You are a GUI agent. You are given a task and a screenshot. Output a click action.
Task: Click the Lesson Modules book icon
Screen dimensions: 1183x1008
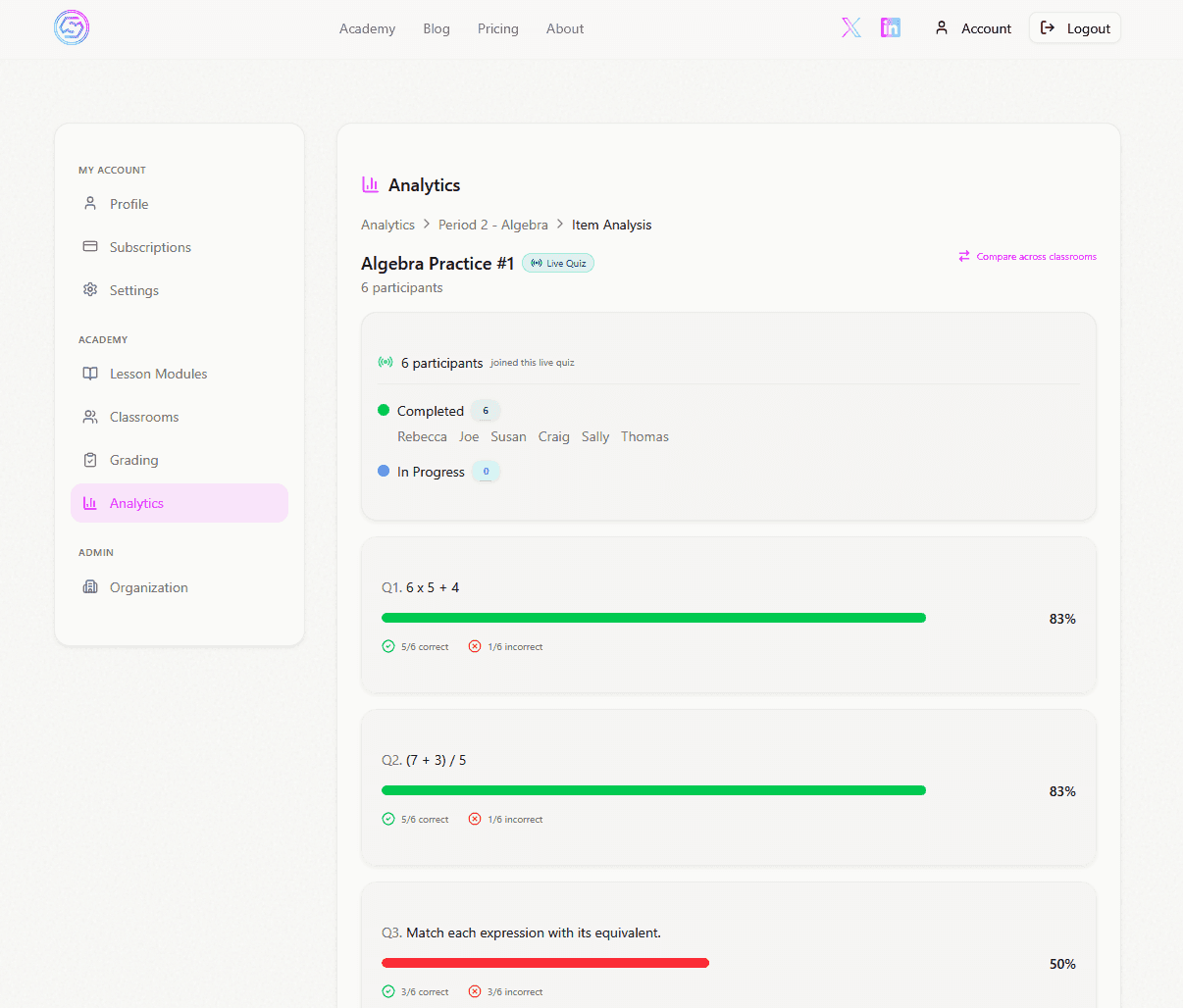coord(90,374)
